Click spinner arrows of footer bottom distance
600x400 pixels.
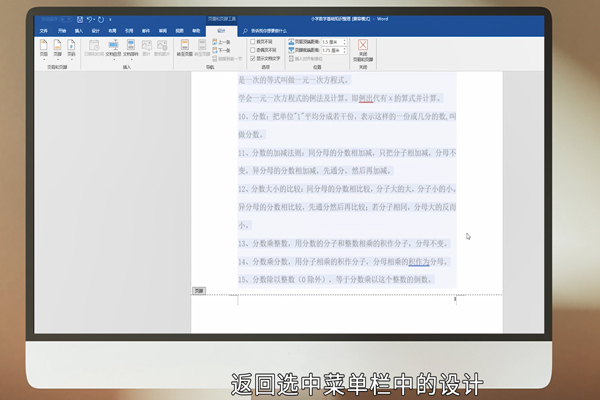pos(344,50)
